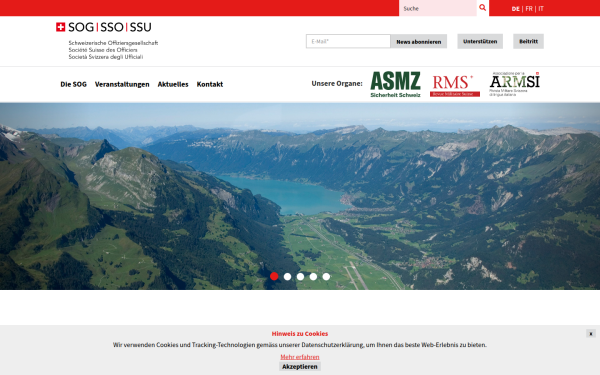600x375 pixels.
Task: Click the Unterstützen button
Action: [480, 41]
